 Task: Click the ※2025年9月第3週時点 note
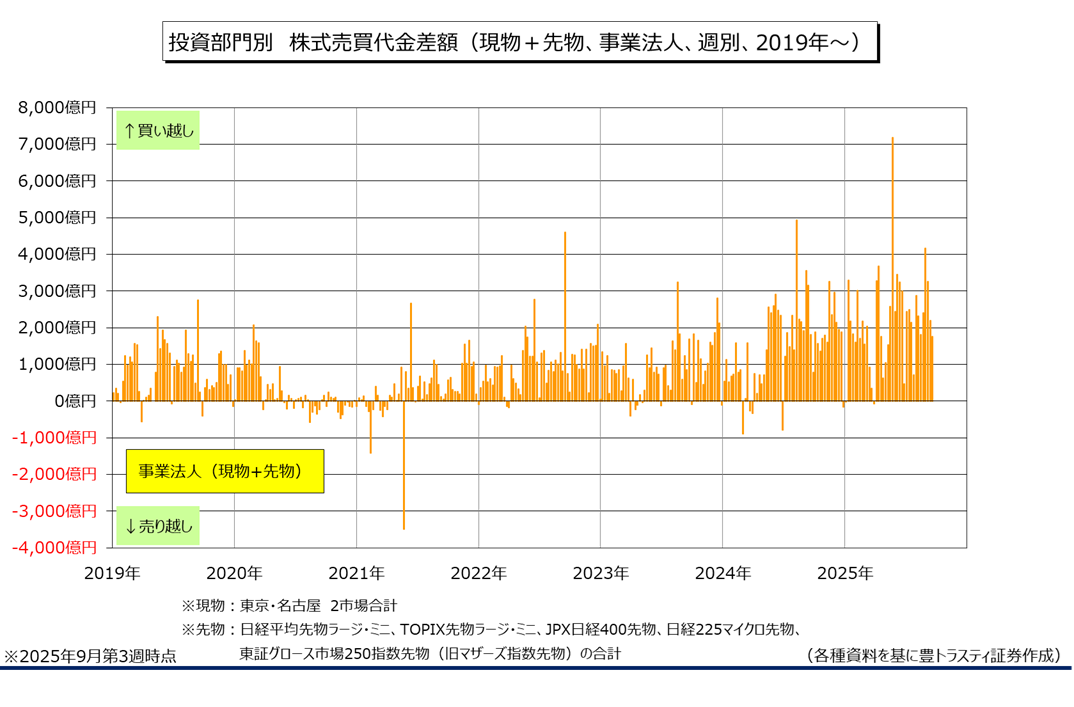pyautogui.click(x=90, y=656)
